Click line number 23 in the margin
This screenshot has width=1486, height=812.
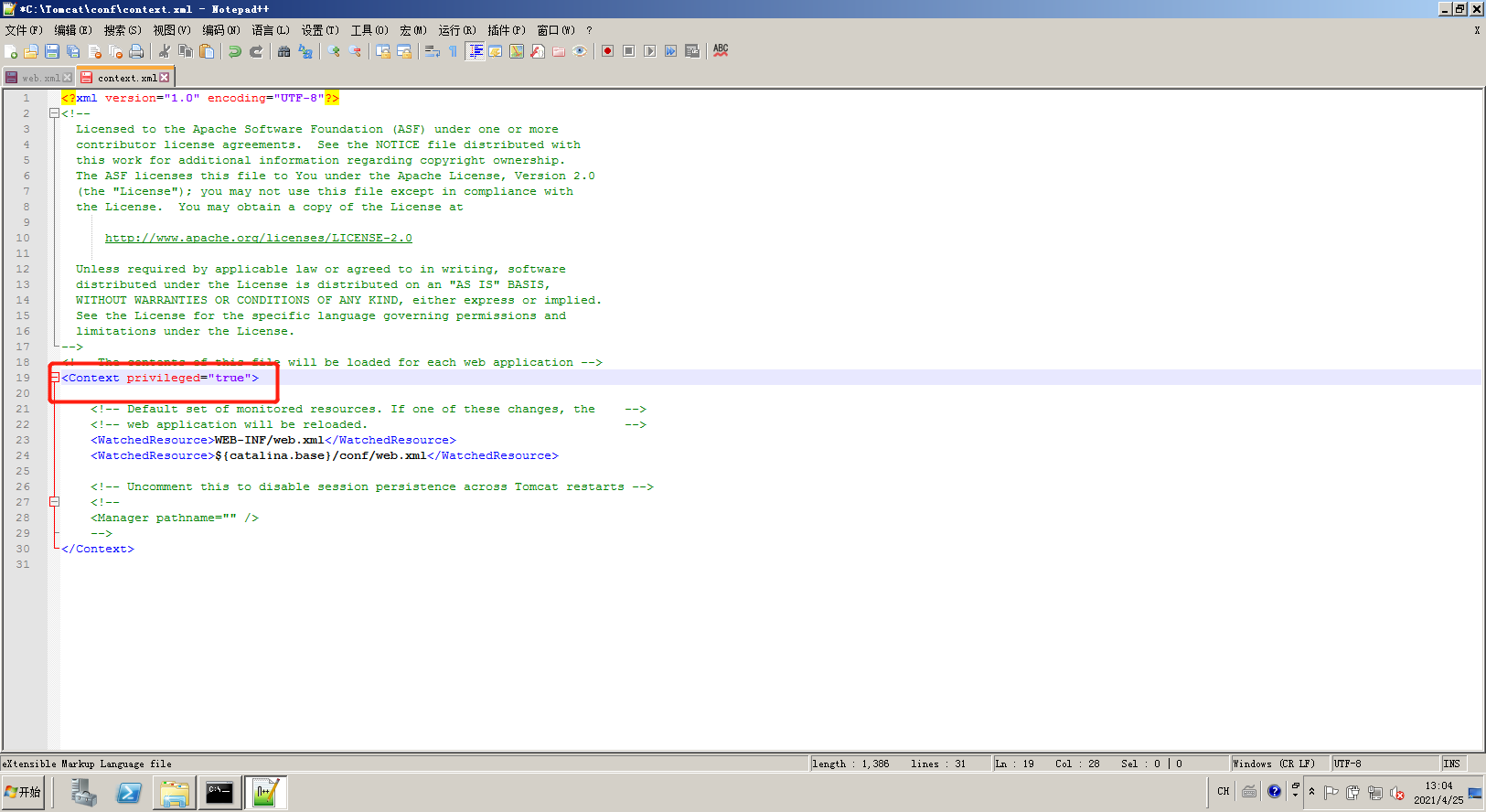pos(23,440)
